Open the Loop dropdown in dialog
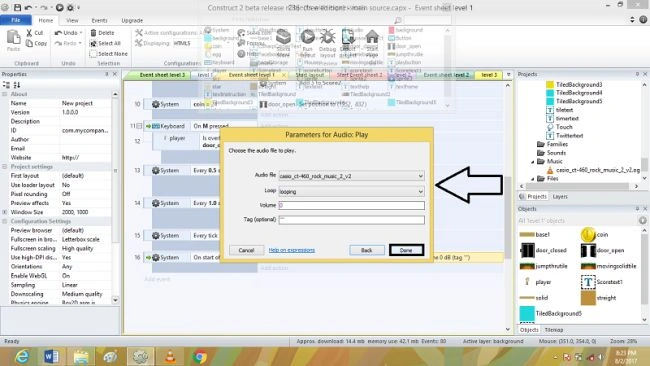This screenshot has width=650, height=366. (420, 191)
